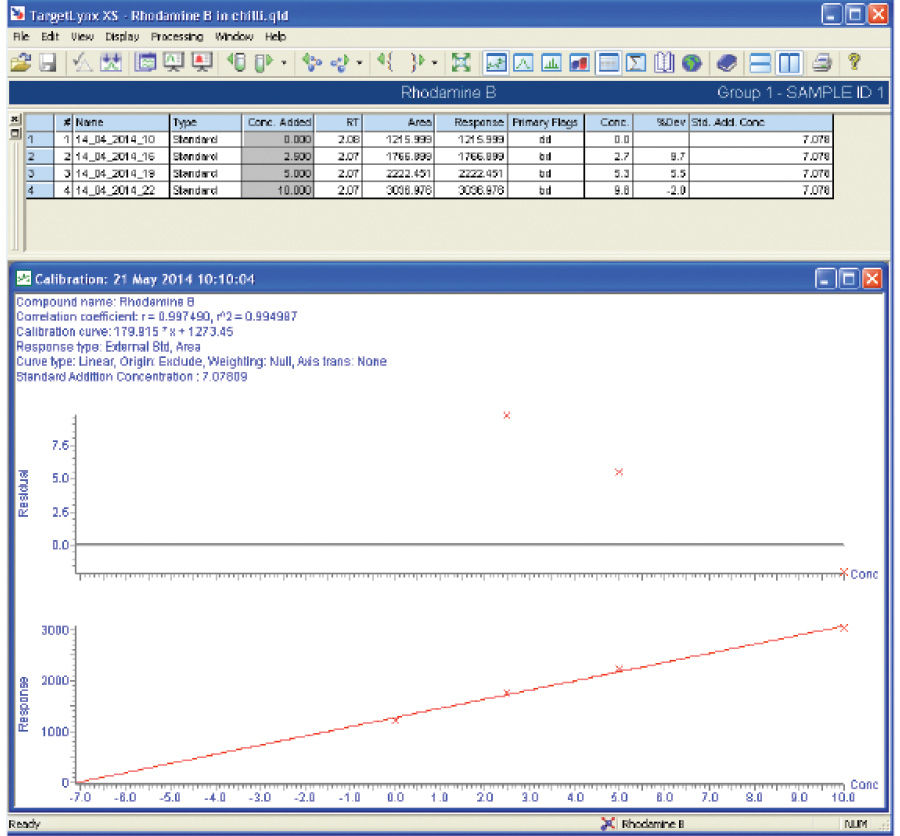
Task: Click the sigma statistics icon
Action: (636, 62)
